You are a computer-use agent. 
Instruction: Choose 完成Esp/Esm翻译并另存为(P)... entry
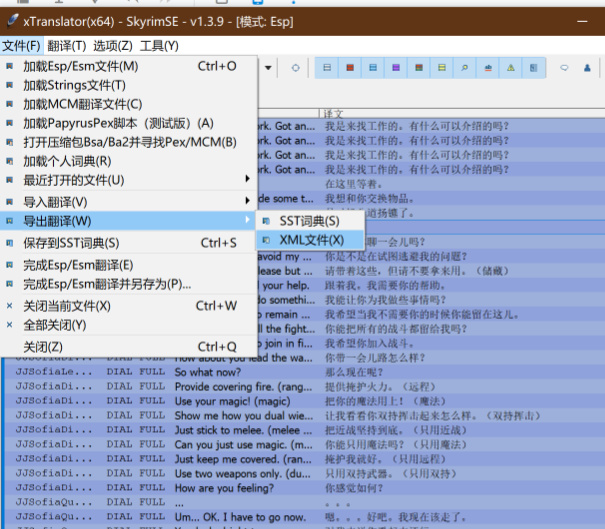tap(128, 284)
